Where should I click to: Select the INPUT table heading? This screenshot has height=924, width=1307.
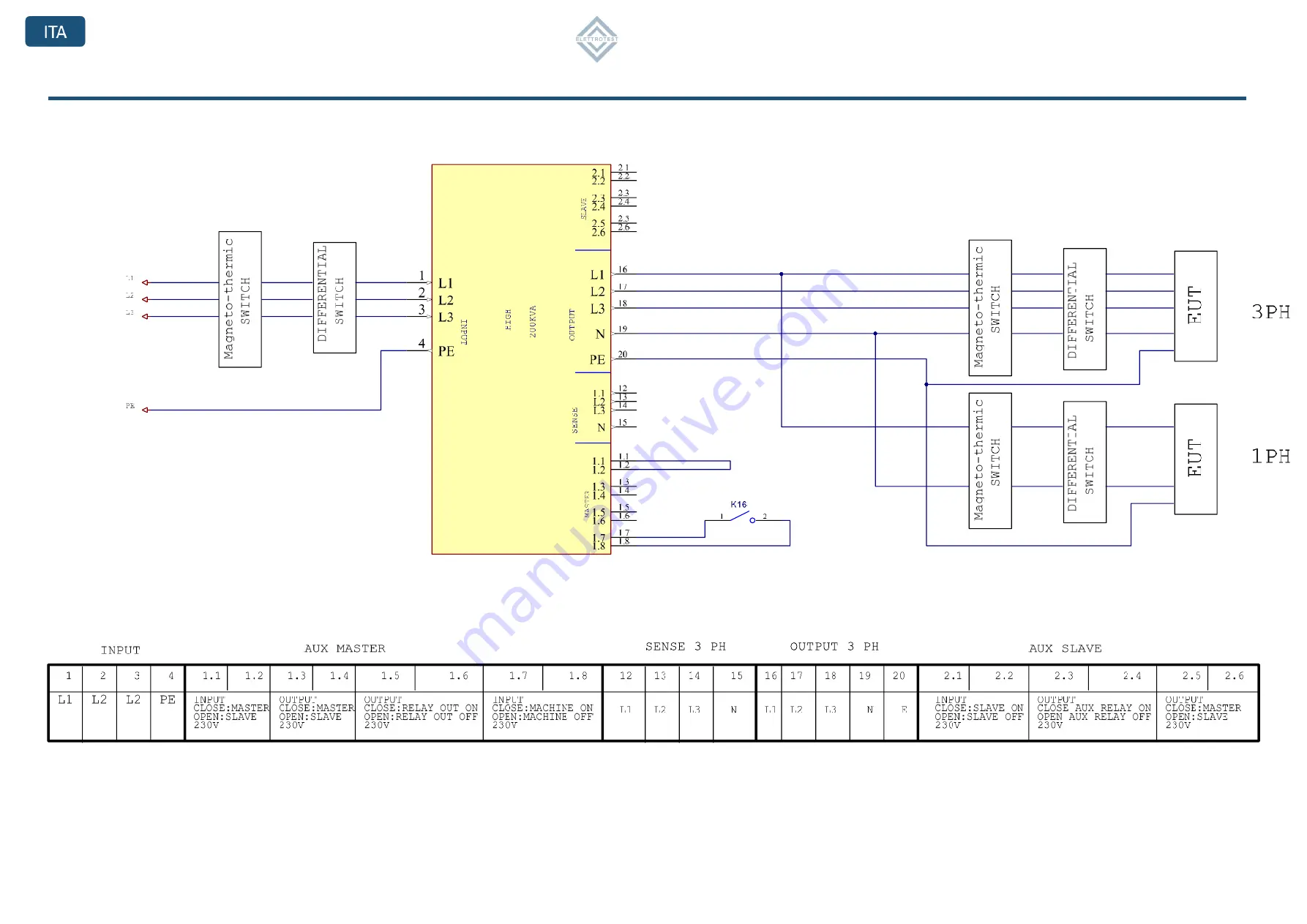click(120, 650)
